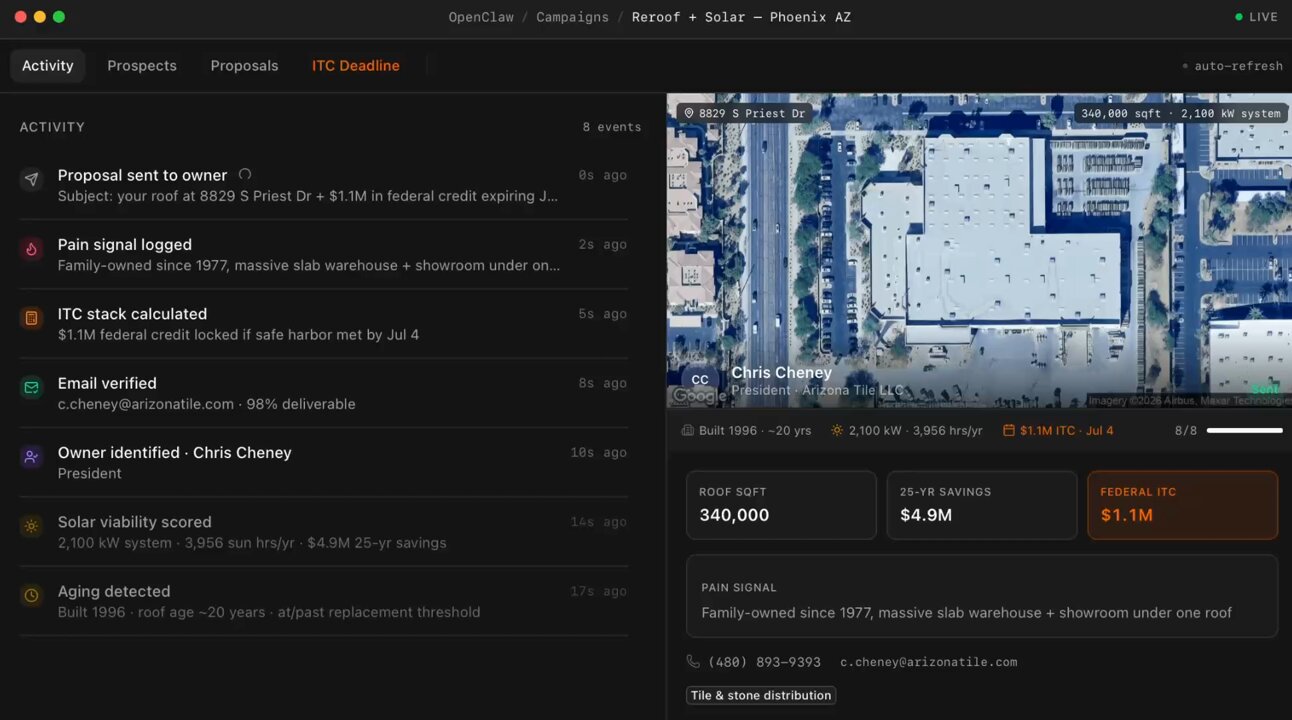The image size is (1292, 720).
Task: Select the ITC Deadline tab
Action: 355,66
